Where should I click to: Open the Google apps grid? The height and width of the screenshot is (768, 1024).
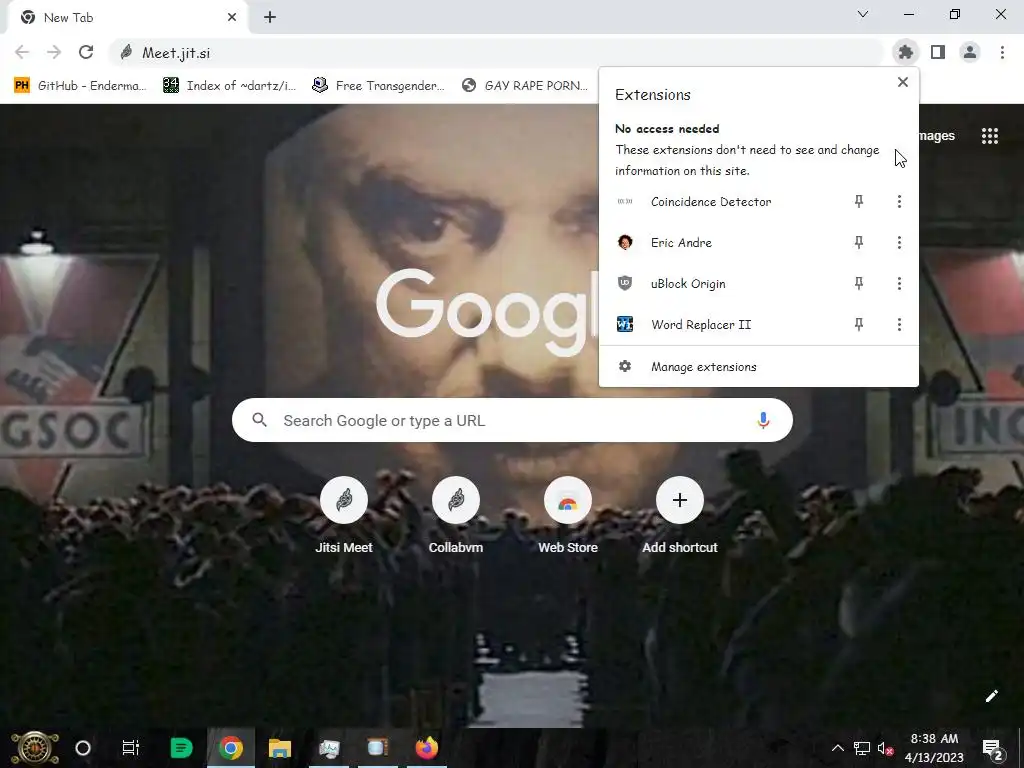pos(989,136)
